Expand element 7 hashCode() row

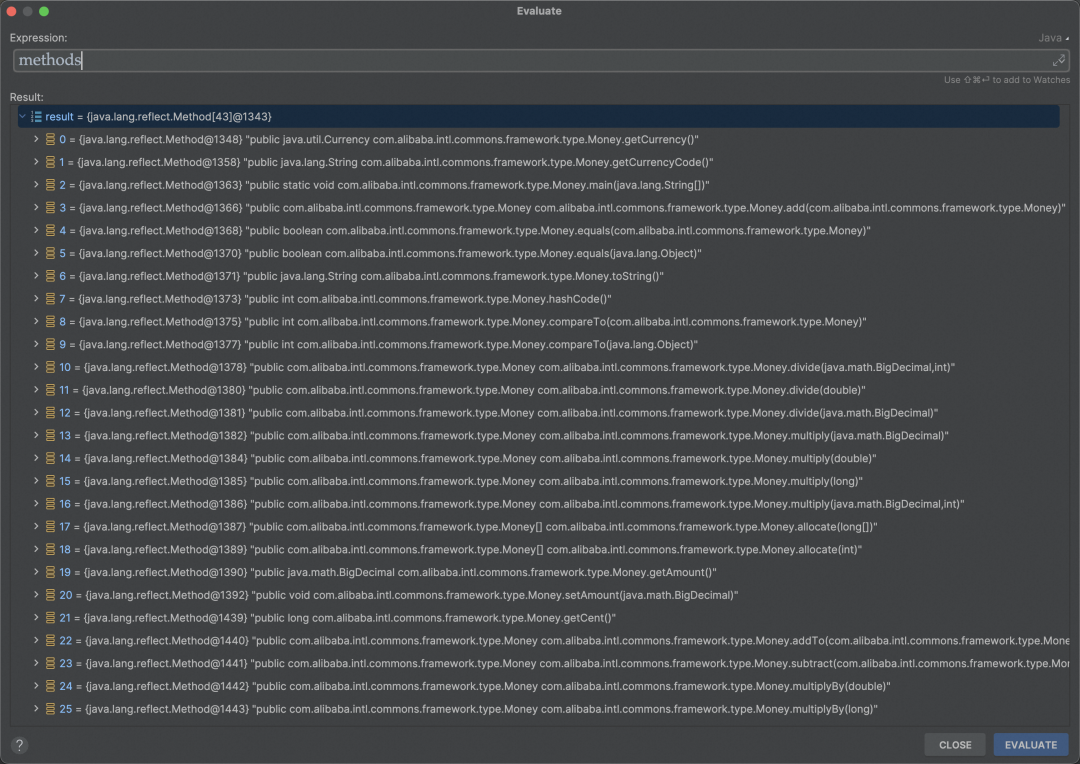tap(36, 298)
